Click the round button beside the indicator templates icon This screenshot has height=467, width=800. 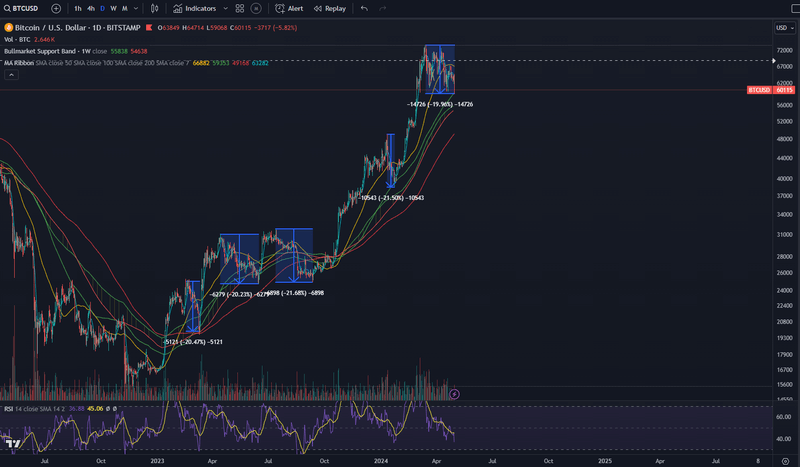click(256, 8)
